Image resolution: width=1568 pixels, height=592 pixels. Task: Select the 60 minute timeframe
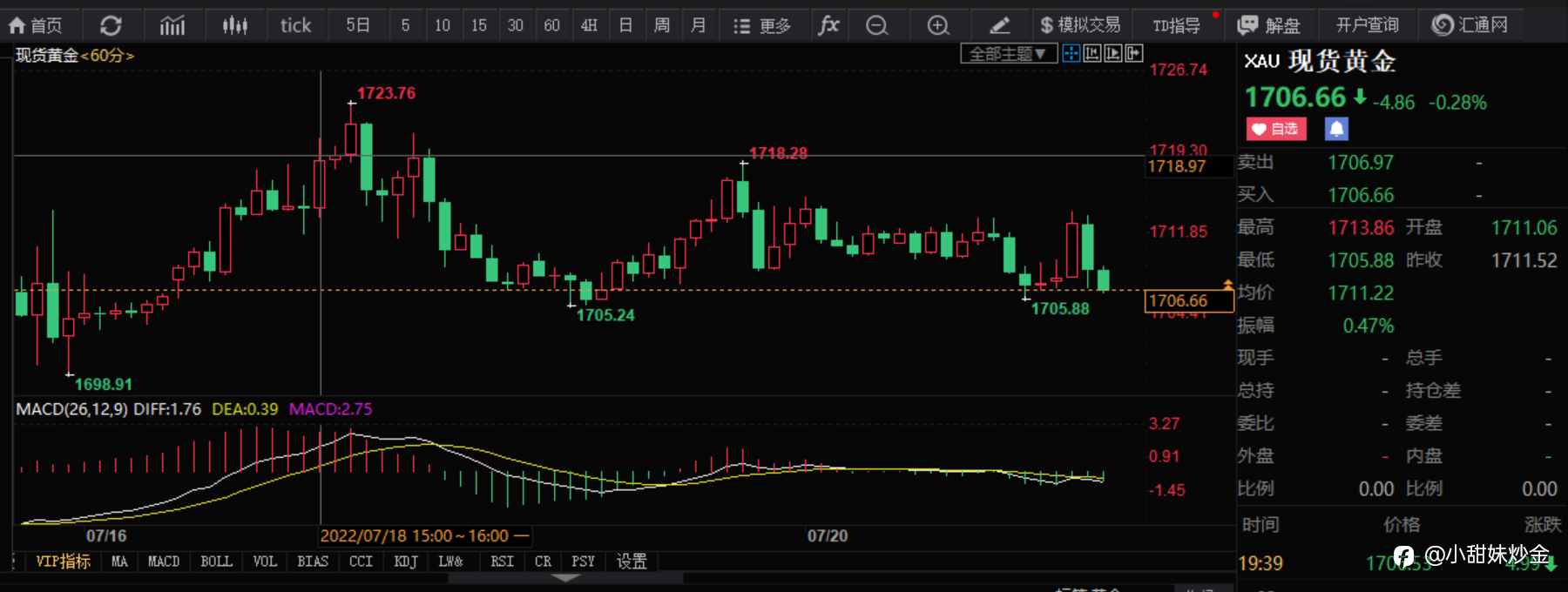[551, 25]
